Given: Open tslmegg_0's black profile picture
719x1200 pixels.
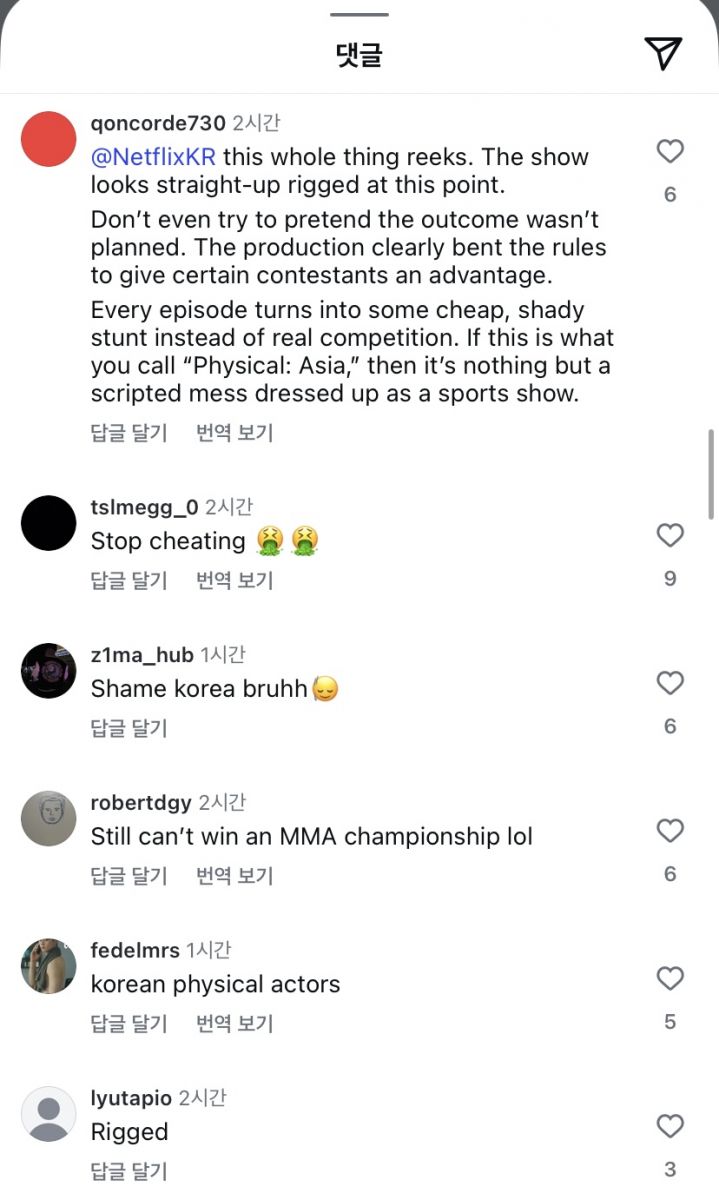Looking at the screenshot, I should (x=49, y=523).
